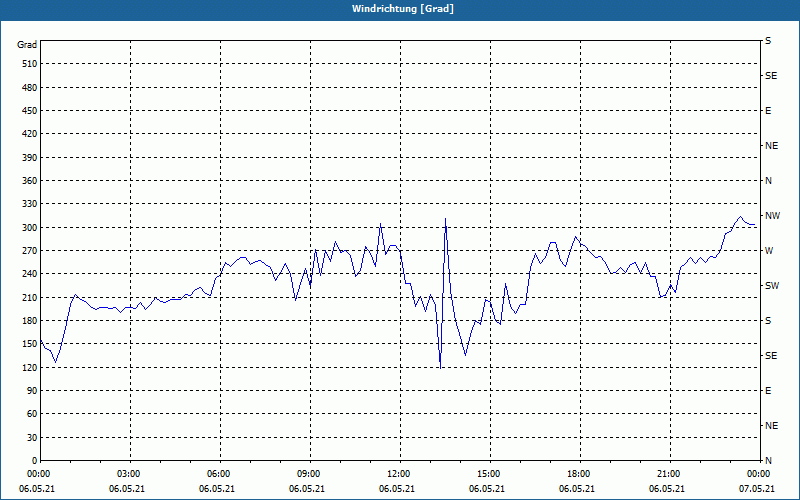800x500 pixels.
Task: Select the 03:00 time label
Action: pos(128,474)
